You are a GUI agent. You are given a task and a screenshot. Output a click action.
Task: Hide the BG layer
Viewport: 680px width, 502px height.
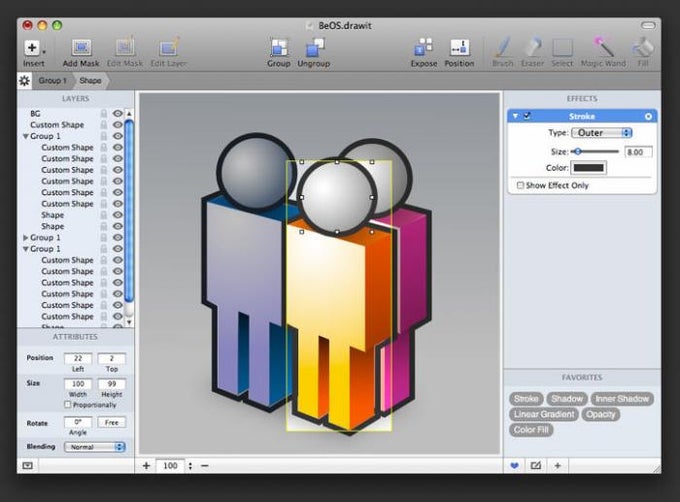point(118,114)
